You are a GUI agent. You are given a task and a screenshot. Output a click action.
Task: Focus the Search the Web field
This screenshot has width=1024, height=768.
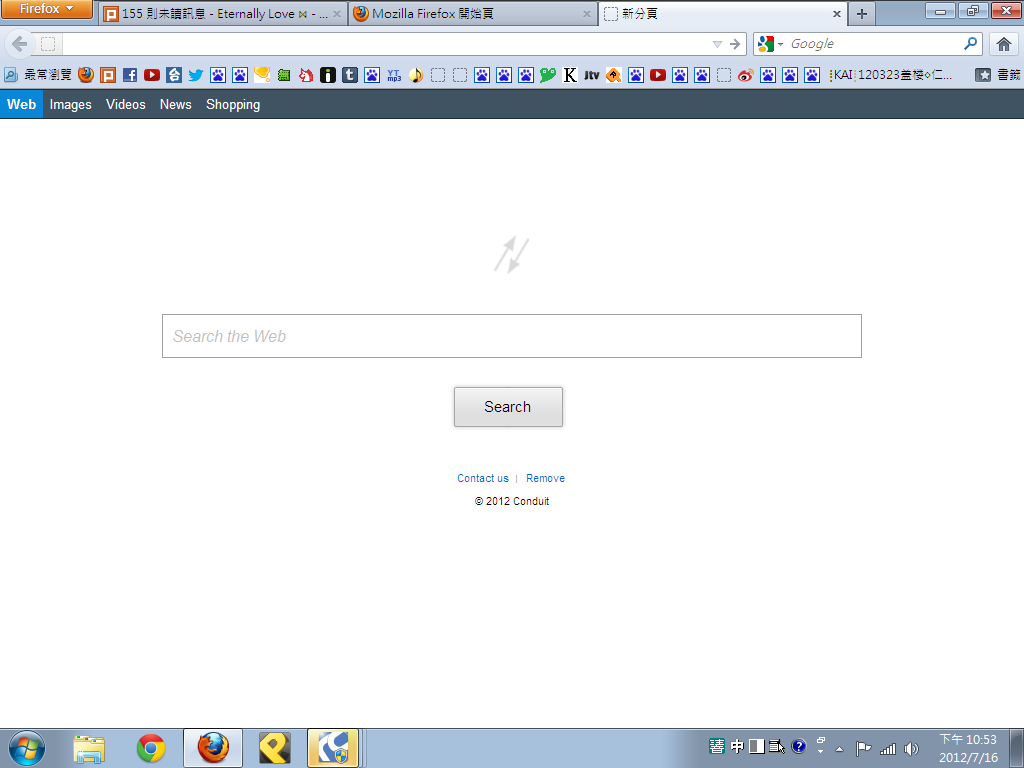pos(511,336)
